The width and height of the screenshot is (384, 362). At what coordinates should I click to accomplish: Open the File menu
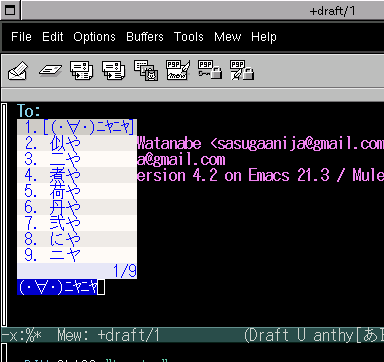pyautogui.click(x=21, y=37)
